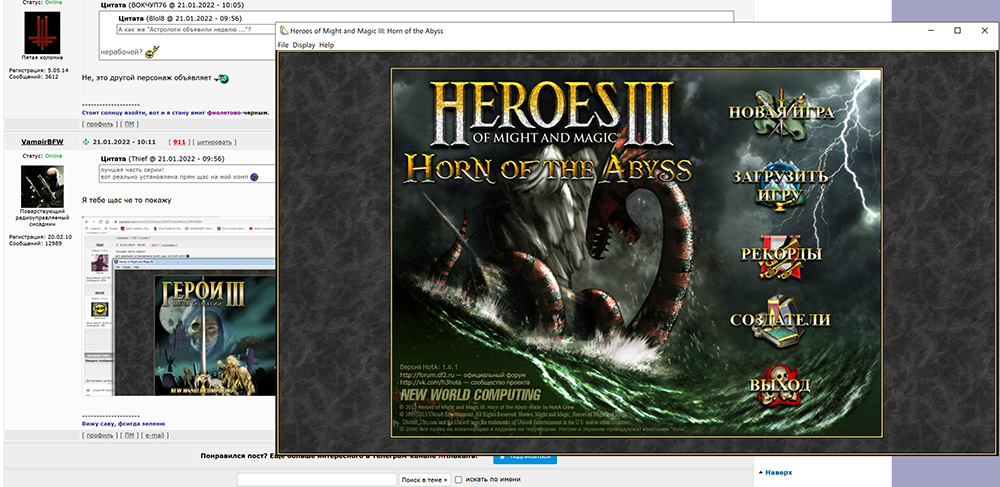Image resolution: width=1000 pixels, height=487 pixels.
Task: Open the Пятая колонна user's red cross avatar
Action: [x=42, y=32]
